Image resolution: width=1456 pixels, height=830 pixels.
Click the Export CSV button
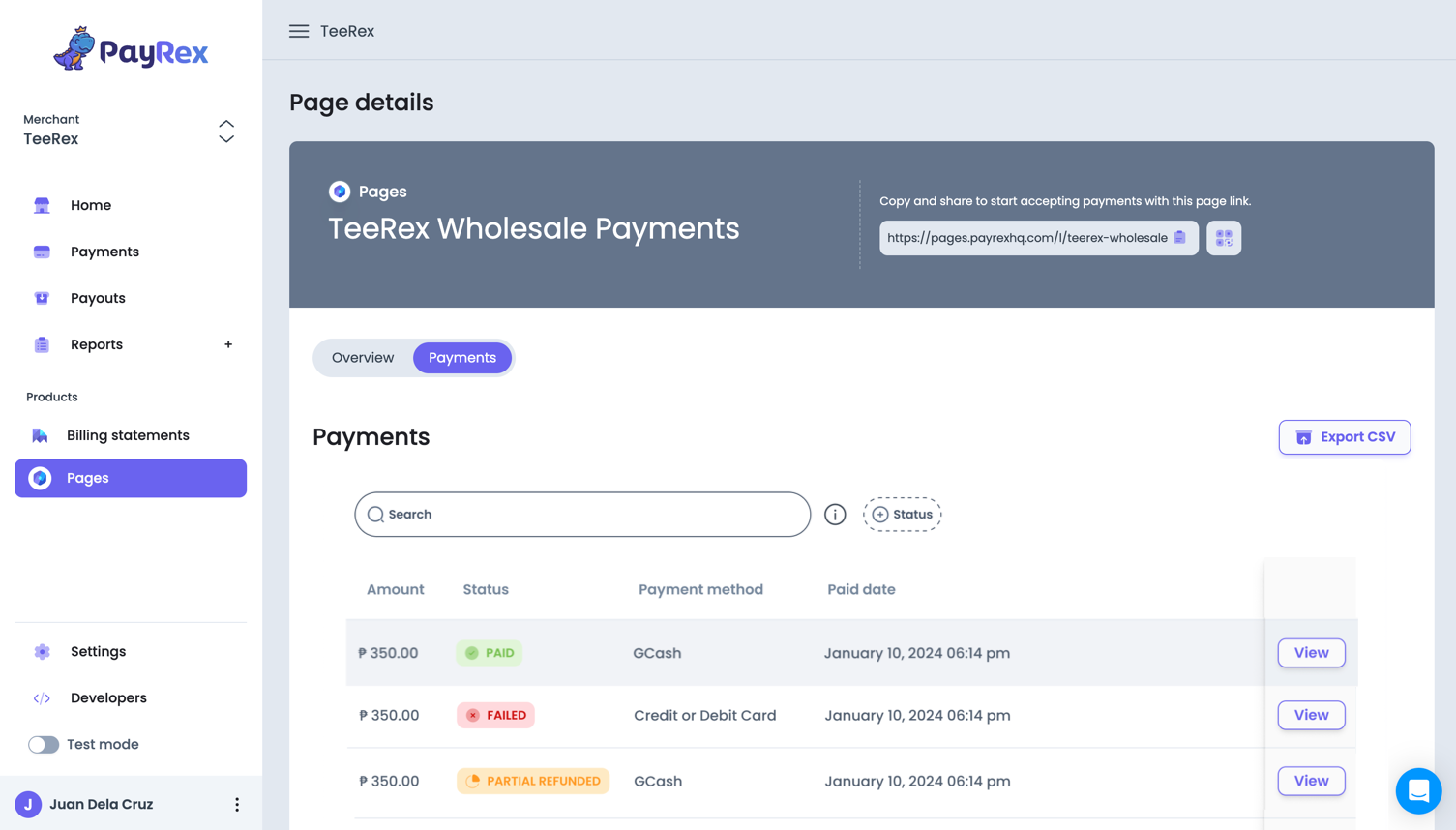(x=1345, y=436)
